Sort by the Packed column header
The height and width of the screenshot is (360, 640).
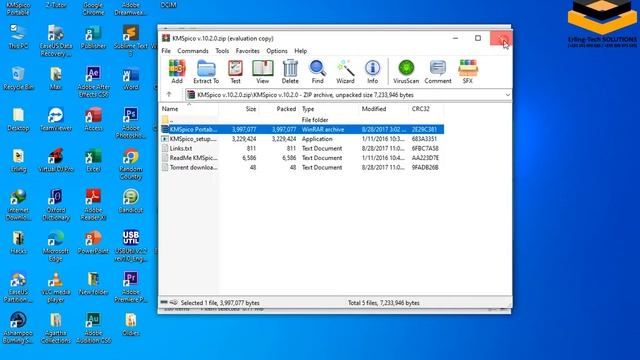coord(279,109)
